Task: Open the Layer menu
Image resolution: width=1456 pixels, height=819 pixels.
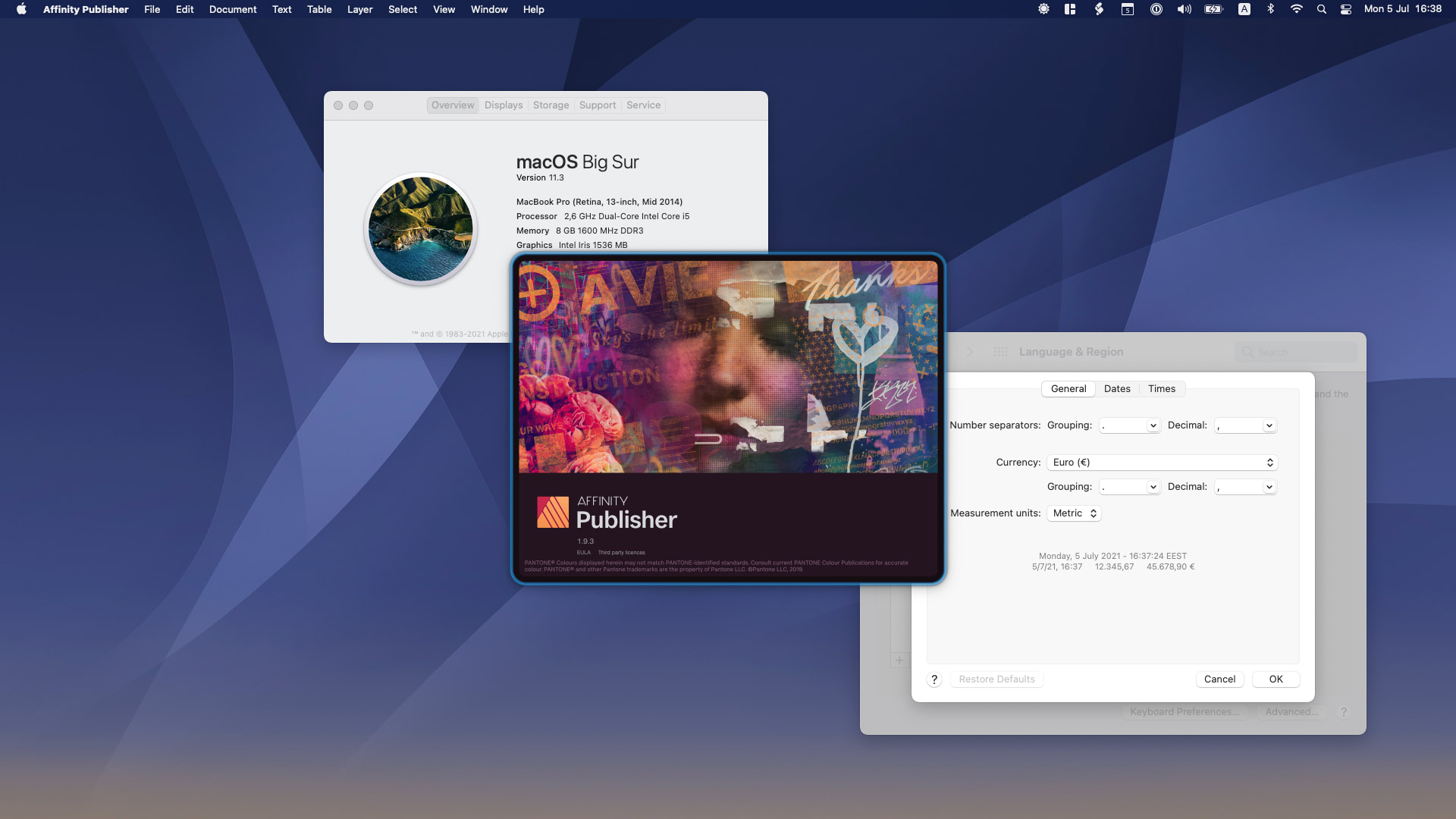Action: tap(359, 9)
